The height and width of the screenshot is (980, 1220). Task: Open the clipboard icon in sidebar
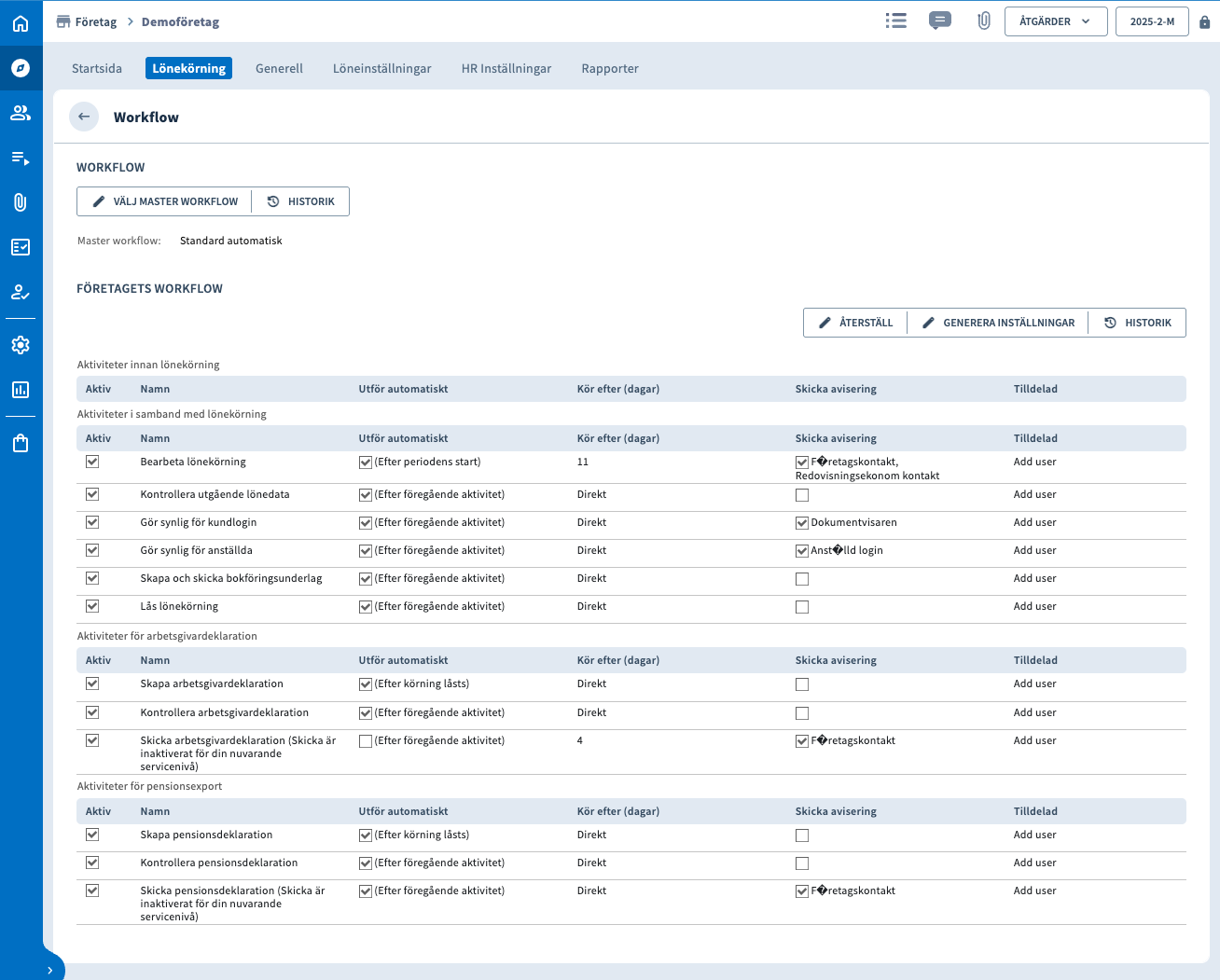21,443
